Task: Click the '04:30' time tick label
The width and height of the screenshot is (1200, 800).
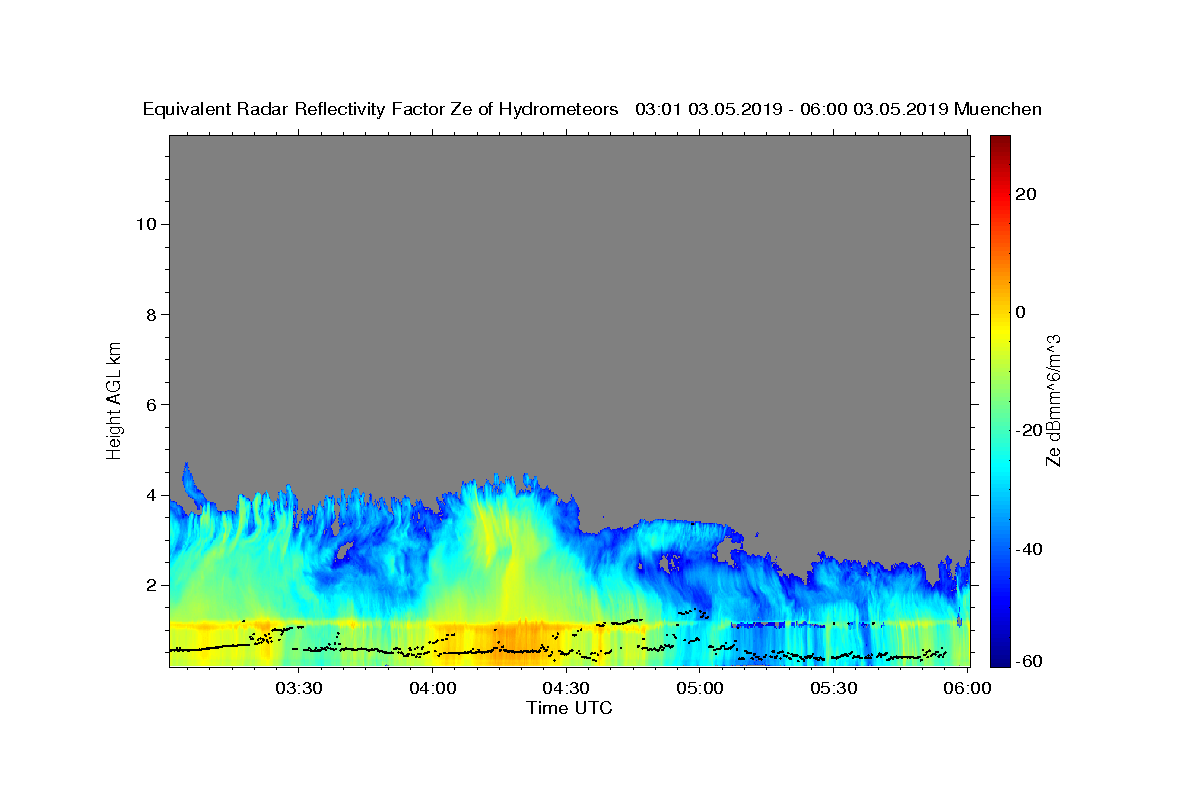Action: [566, 689]
